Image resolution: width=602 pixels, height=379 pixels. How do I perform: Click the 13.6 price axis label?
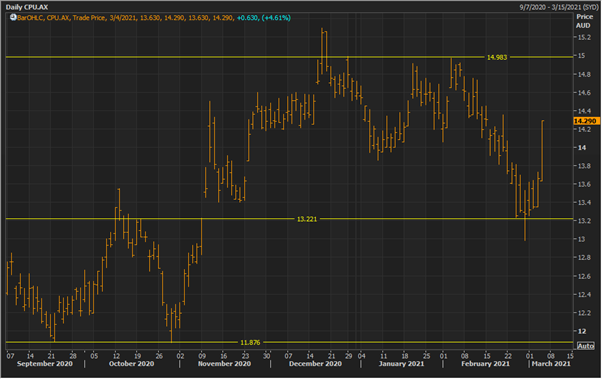pyautogui.click(x=584, y=184)
